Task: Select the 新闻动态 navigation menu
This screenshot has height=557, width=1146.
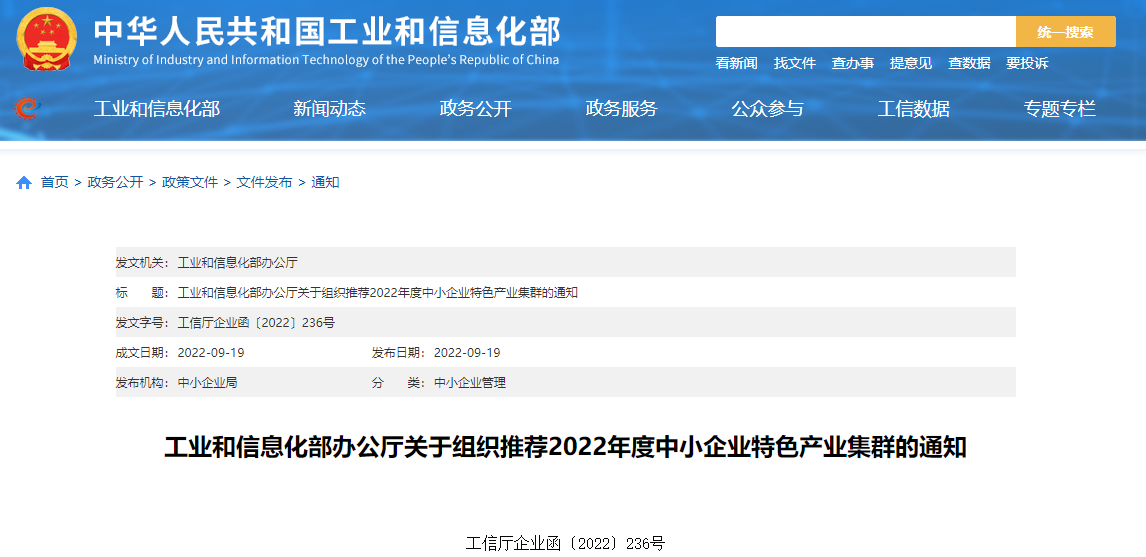Action: (x=329, y=109)
